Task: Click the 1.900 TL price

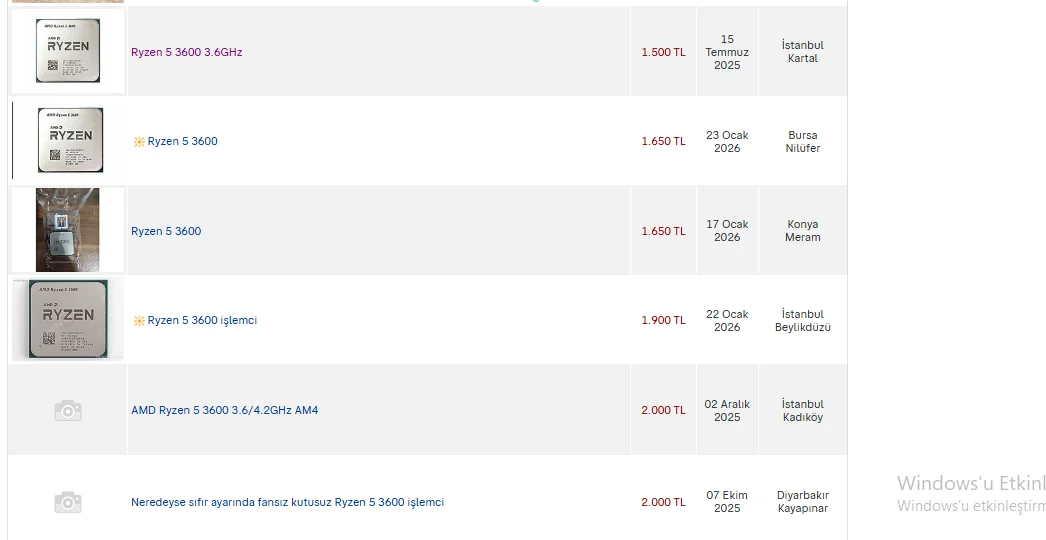Action: pos(663,321)
